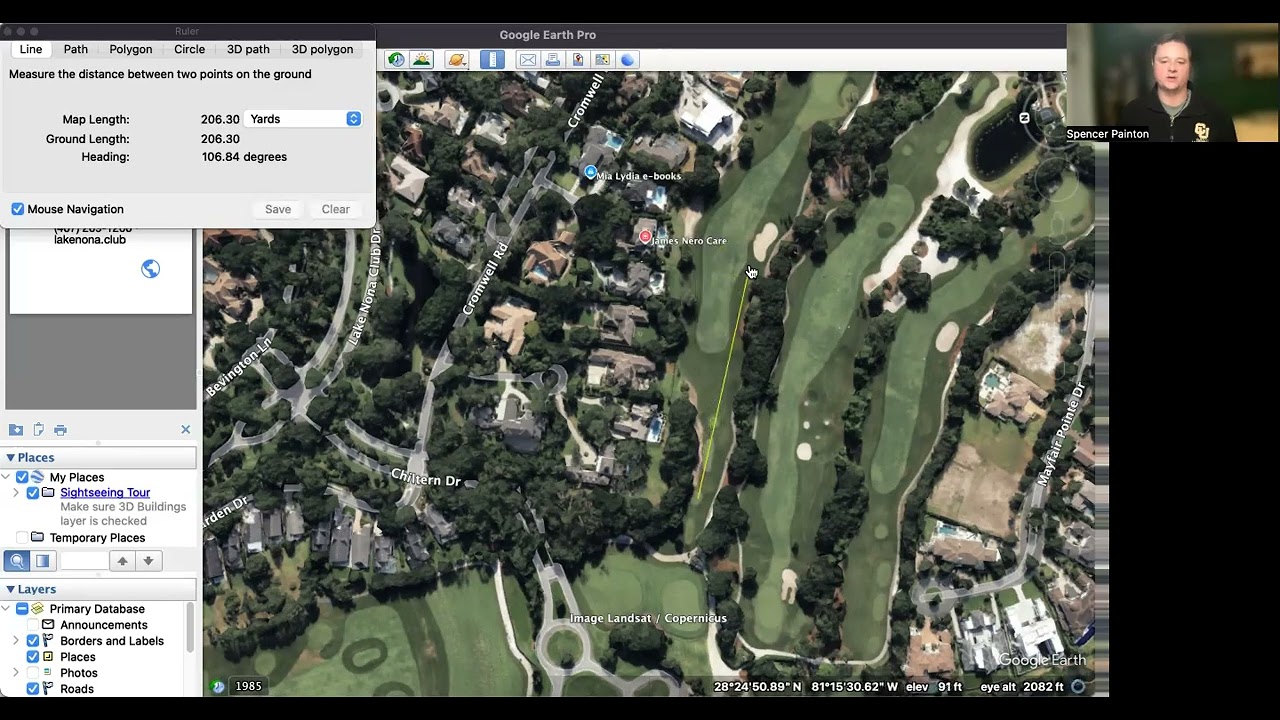This screenshot has height=720, width=1280.
Task: Click the Sightseeing Tour folder icon
Action: [48, 493]
